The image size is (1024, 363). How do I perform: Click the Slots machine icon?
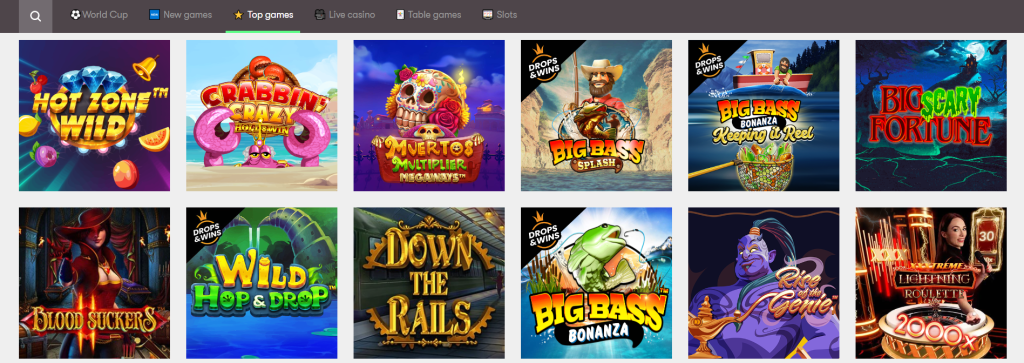[487, 14]
